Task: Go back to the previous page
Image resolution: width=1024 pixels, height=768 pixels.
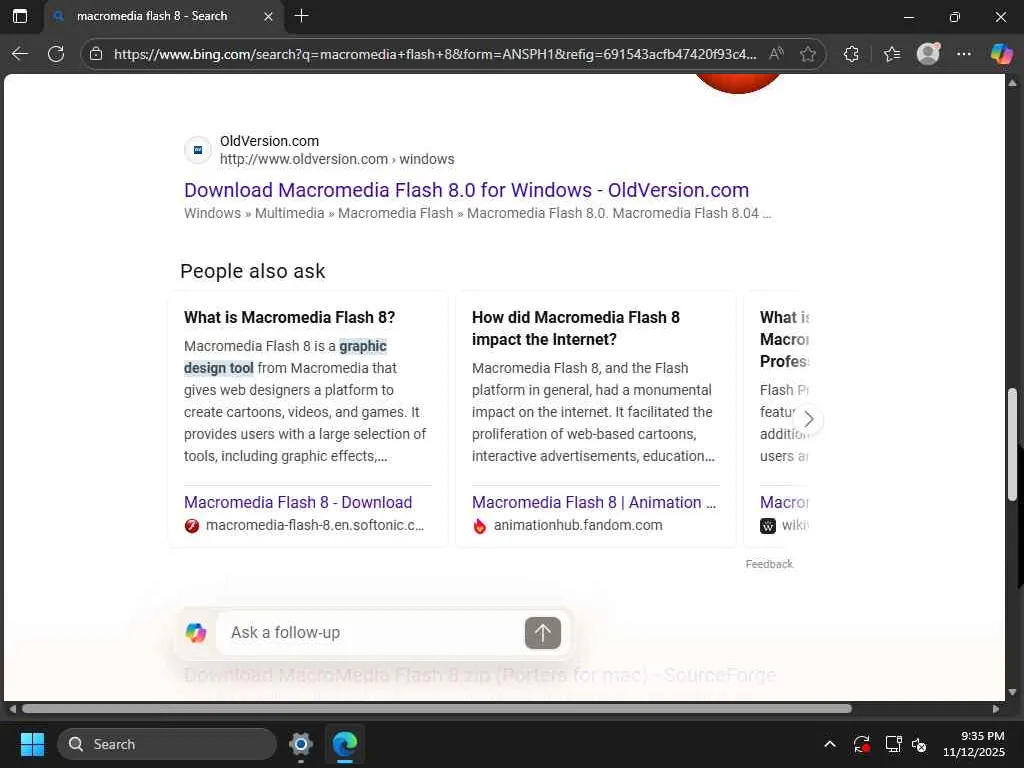Action: (20, 54)
